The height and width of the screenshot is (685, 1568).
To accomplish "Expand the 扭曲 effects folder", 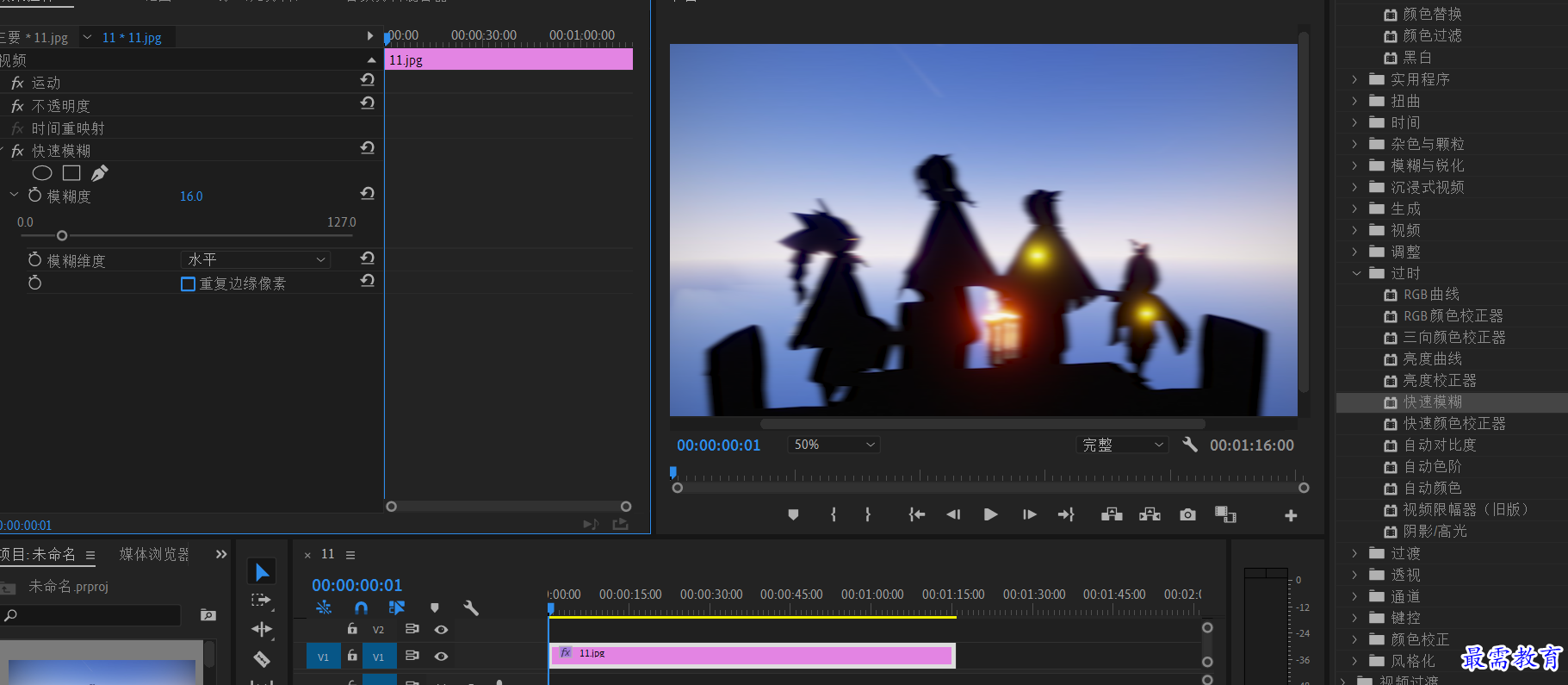I will [1354, 101].
